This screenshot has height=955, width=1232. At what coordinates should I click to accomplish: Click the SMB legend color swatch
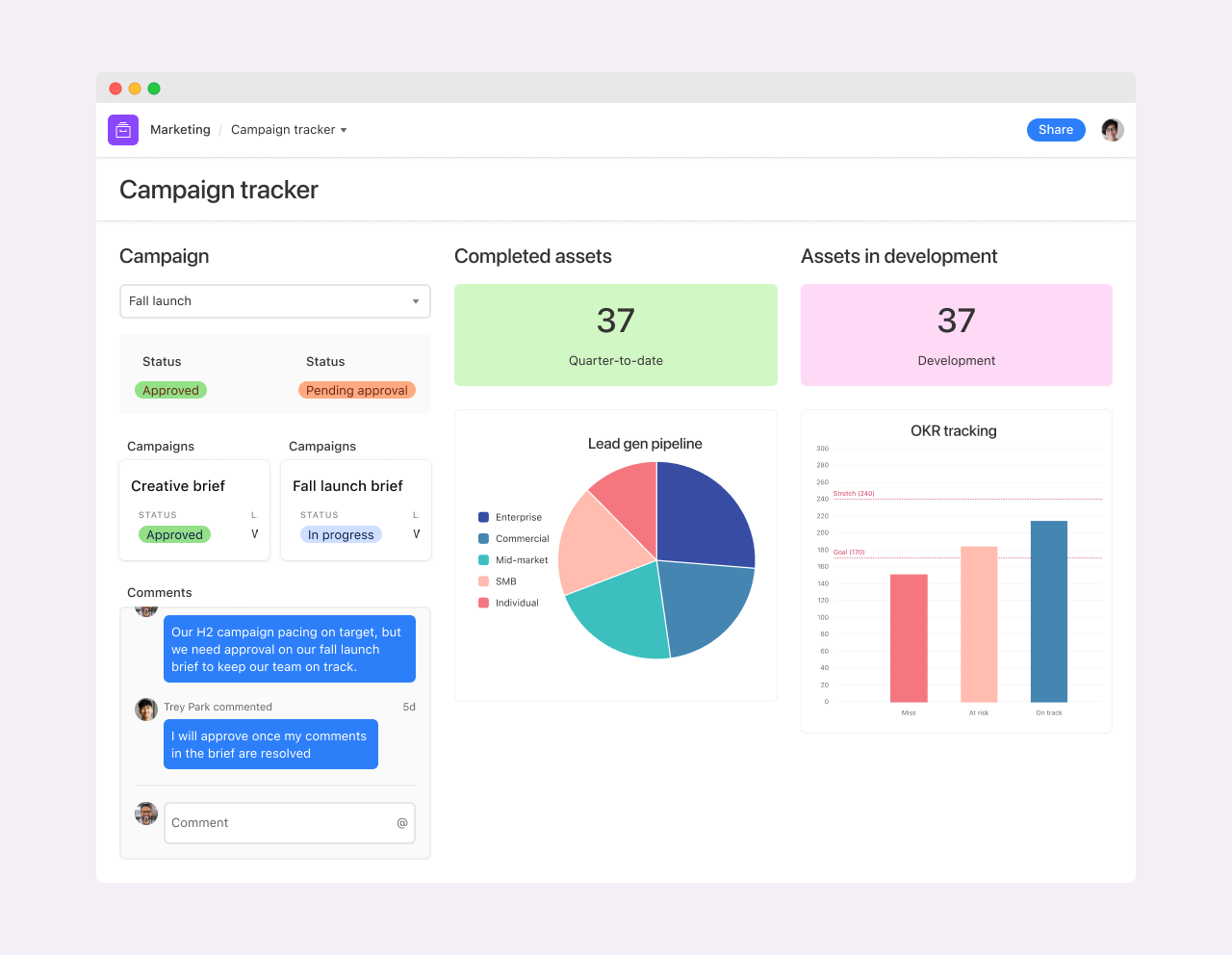[x=483, y=581]
